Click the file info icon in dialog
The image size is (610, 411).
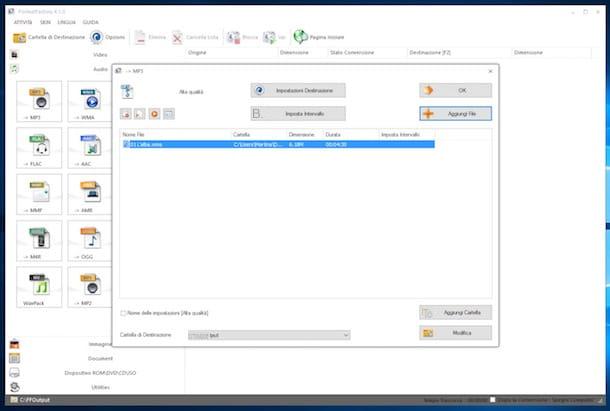coord(169,114)
